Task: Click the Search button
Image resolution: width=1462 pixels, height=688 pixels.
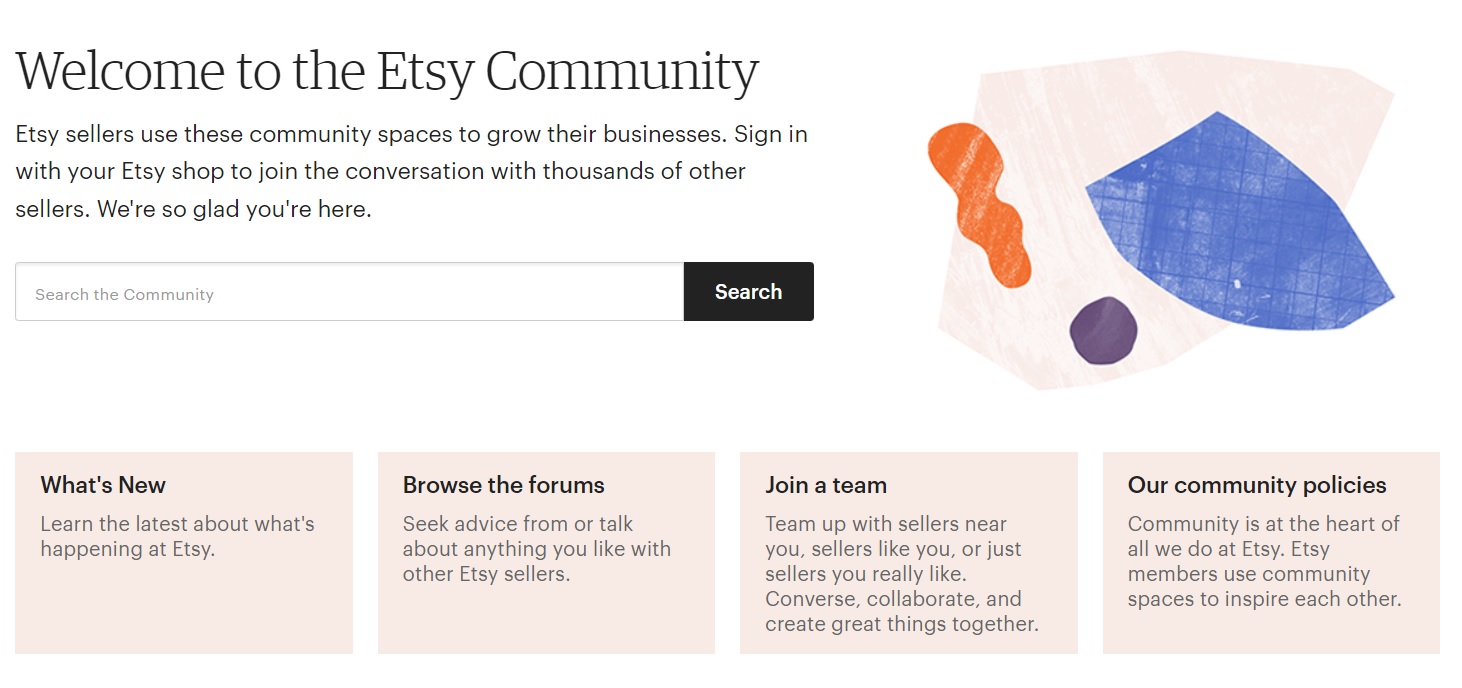Action: click(x=747, y=291)
